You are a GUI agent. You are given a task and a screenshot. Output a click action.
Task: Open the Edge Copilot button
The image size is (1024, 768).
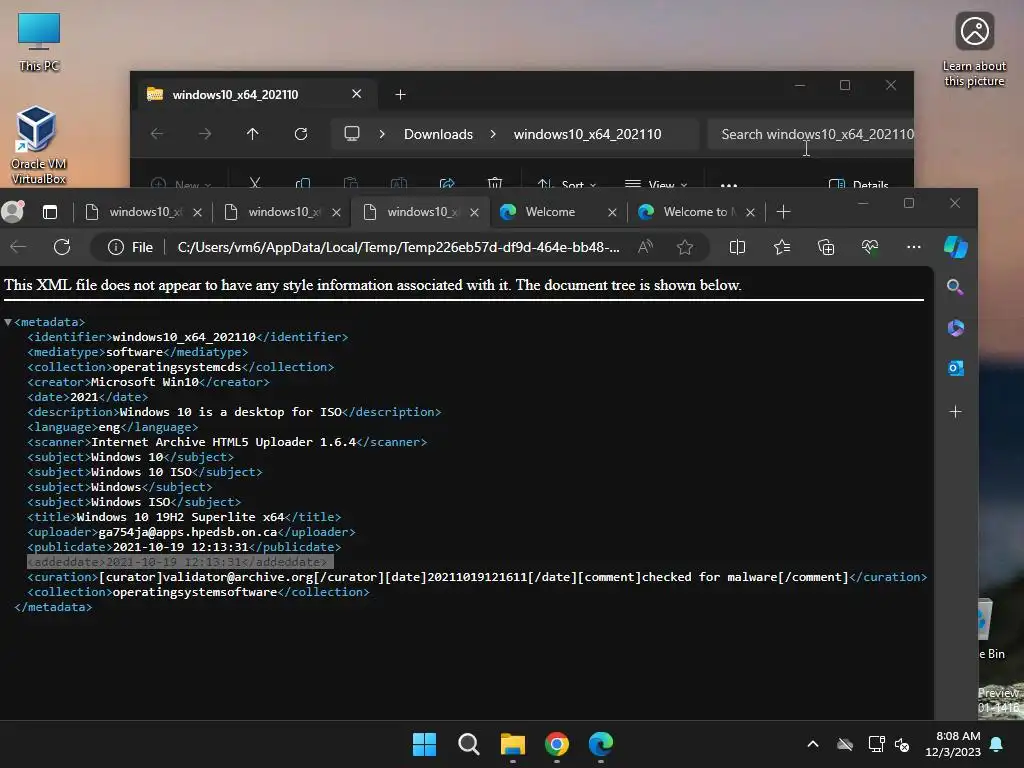tap(955, 247)
